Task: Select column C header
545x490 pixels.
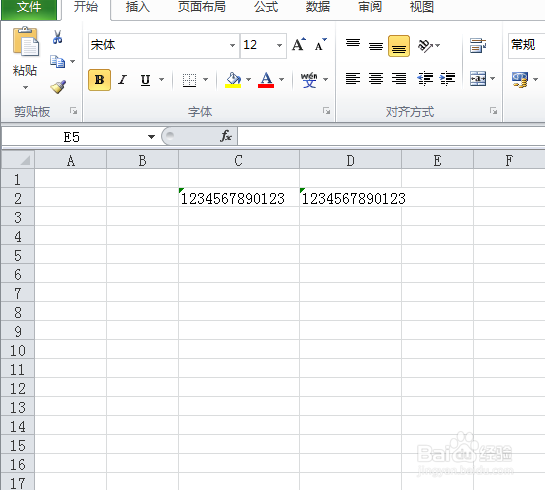Action: 238,160
